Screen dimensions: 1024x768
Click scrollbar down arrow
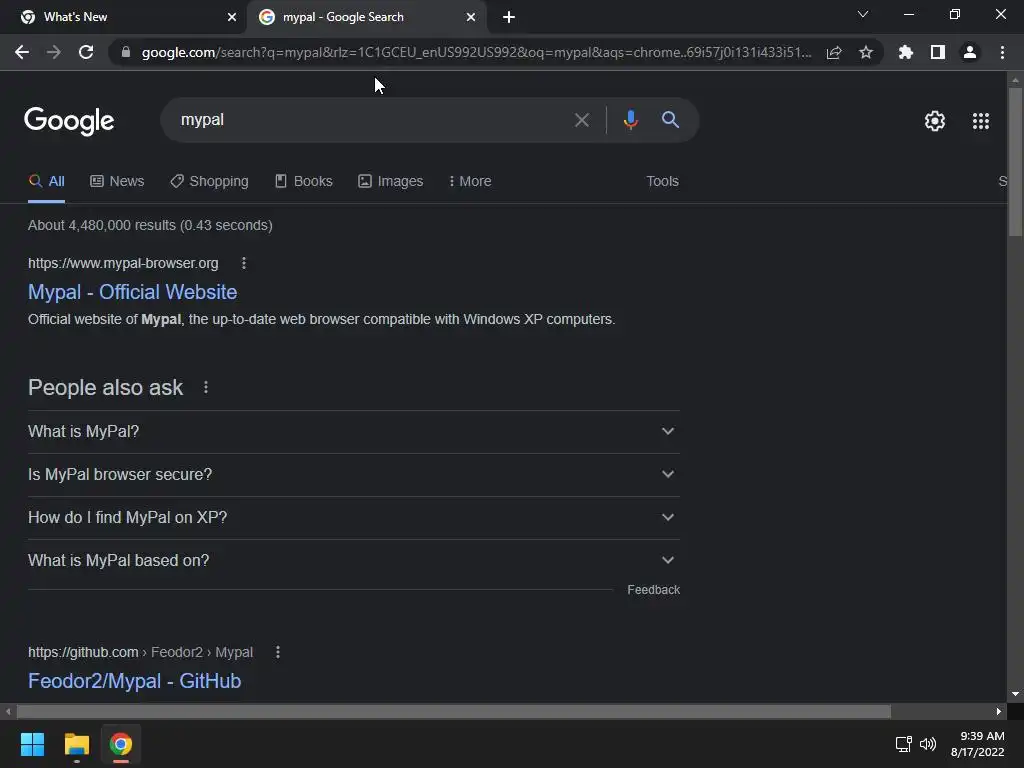(1015, 694)
